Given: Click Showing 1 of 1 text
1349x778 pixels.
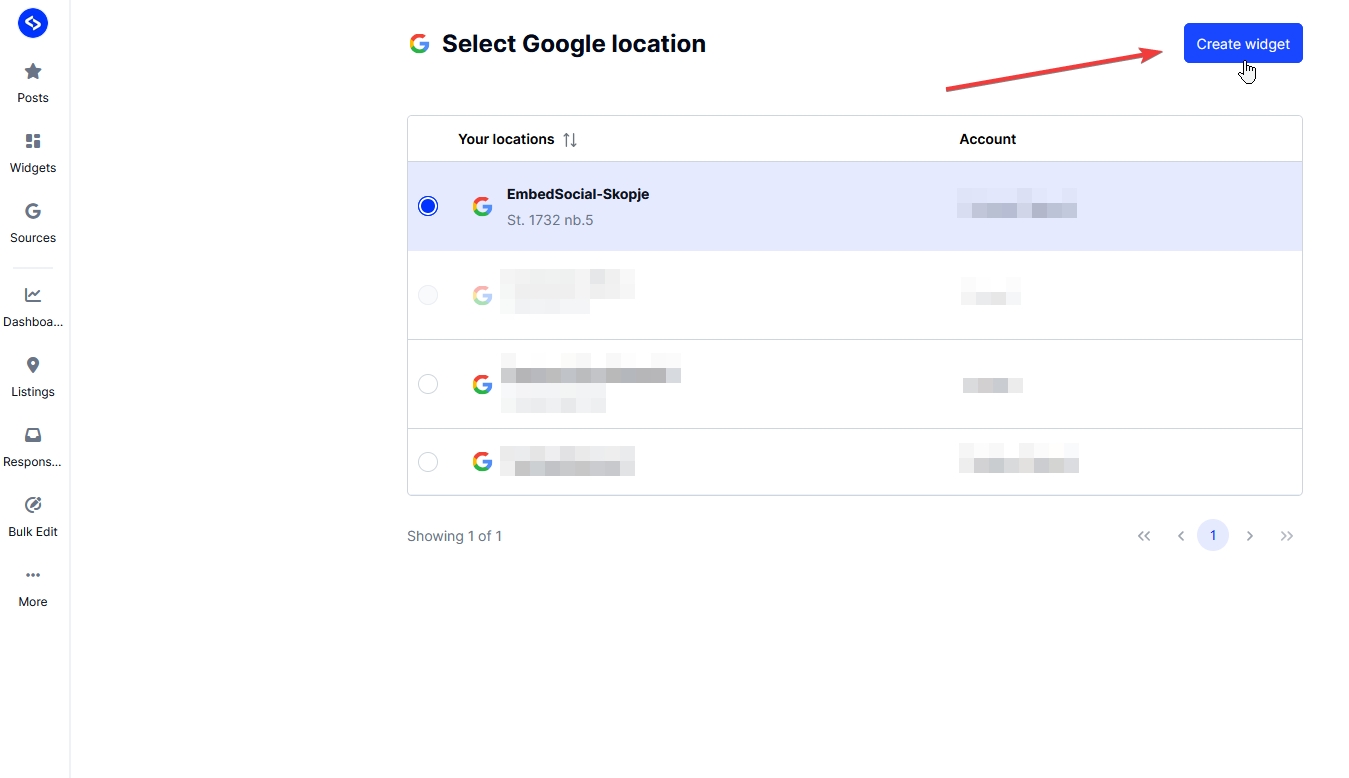Looking at the screenshot, I should pos(454,536).
